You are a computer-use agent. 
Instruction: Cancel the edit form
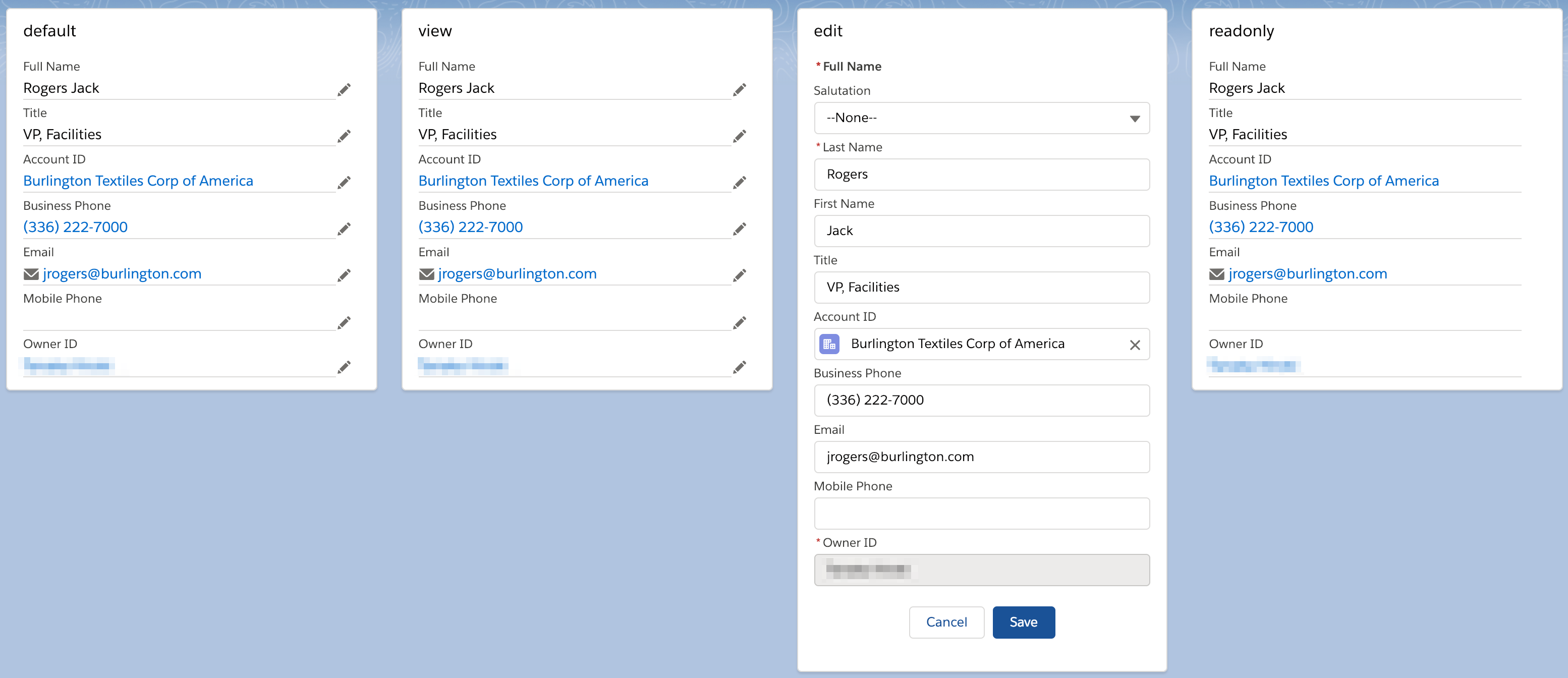[946, 622]
